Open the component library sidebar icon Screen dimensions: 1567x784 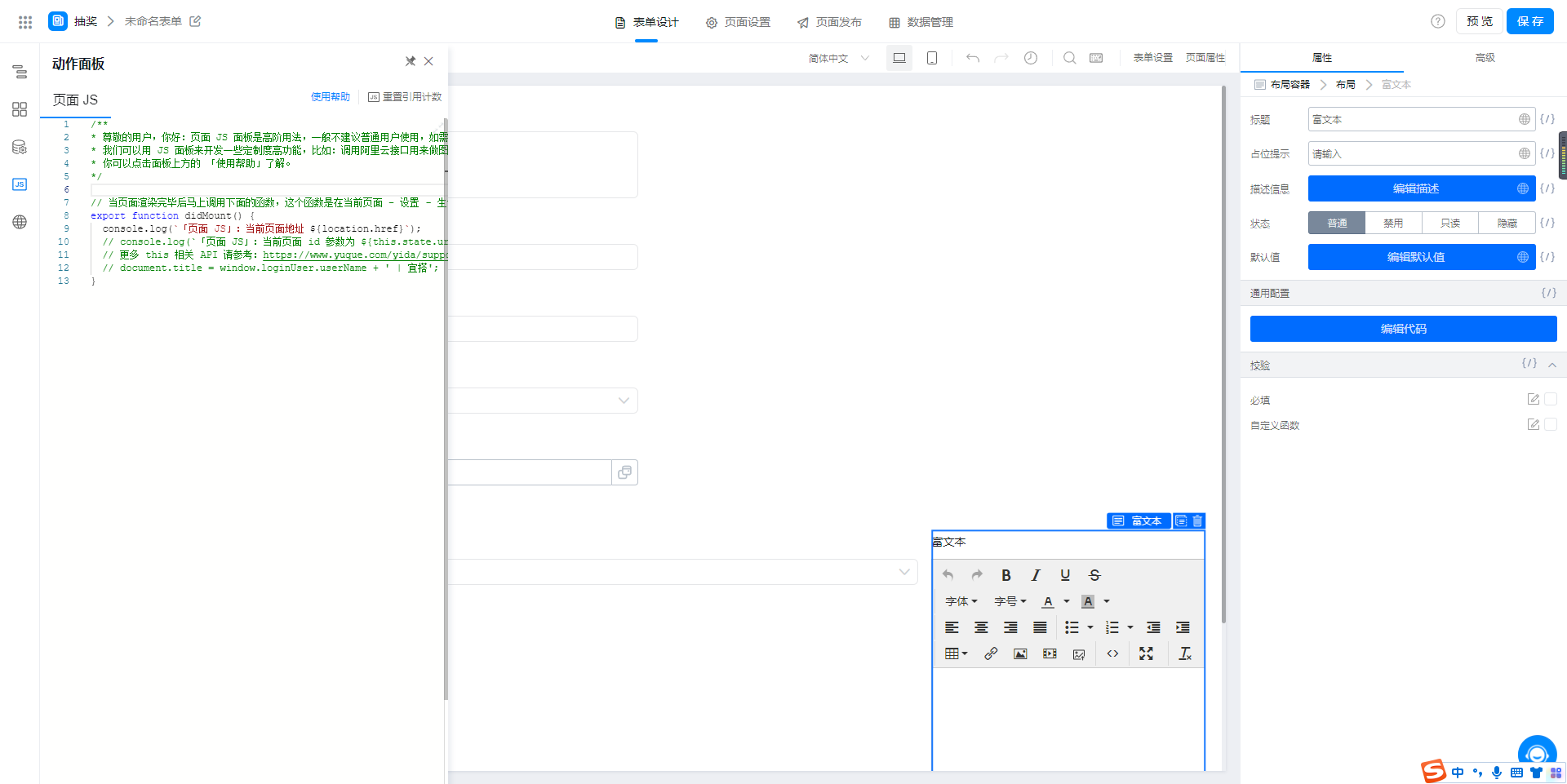tap(20, 109)
